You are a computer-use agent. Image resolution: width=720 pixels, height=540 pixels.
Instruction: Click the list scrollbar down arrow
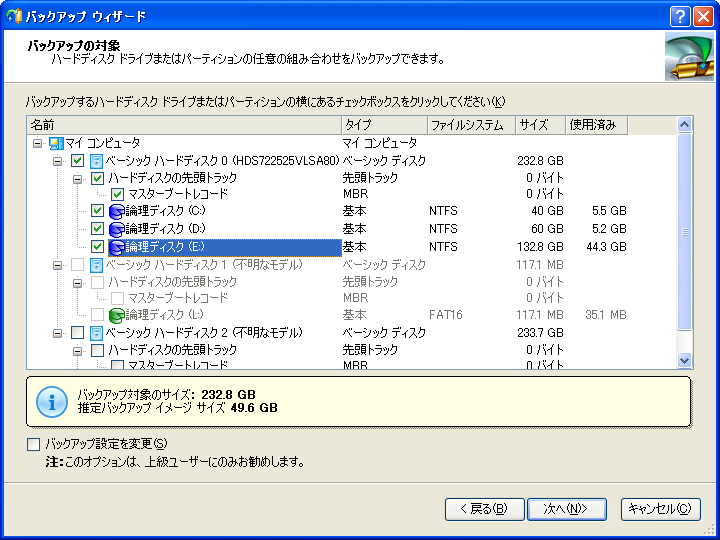684,360
